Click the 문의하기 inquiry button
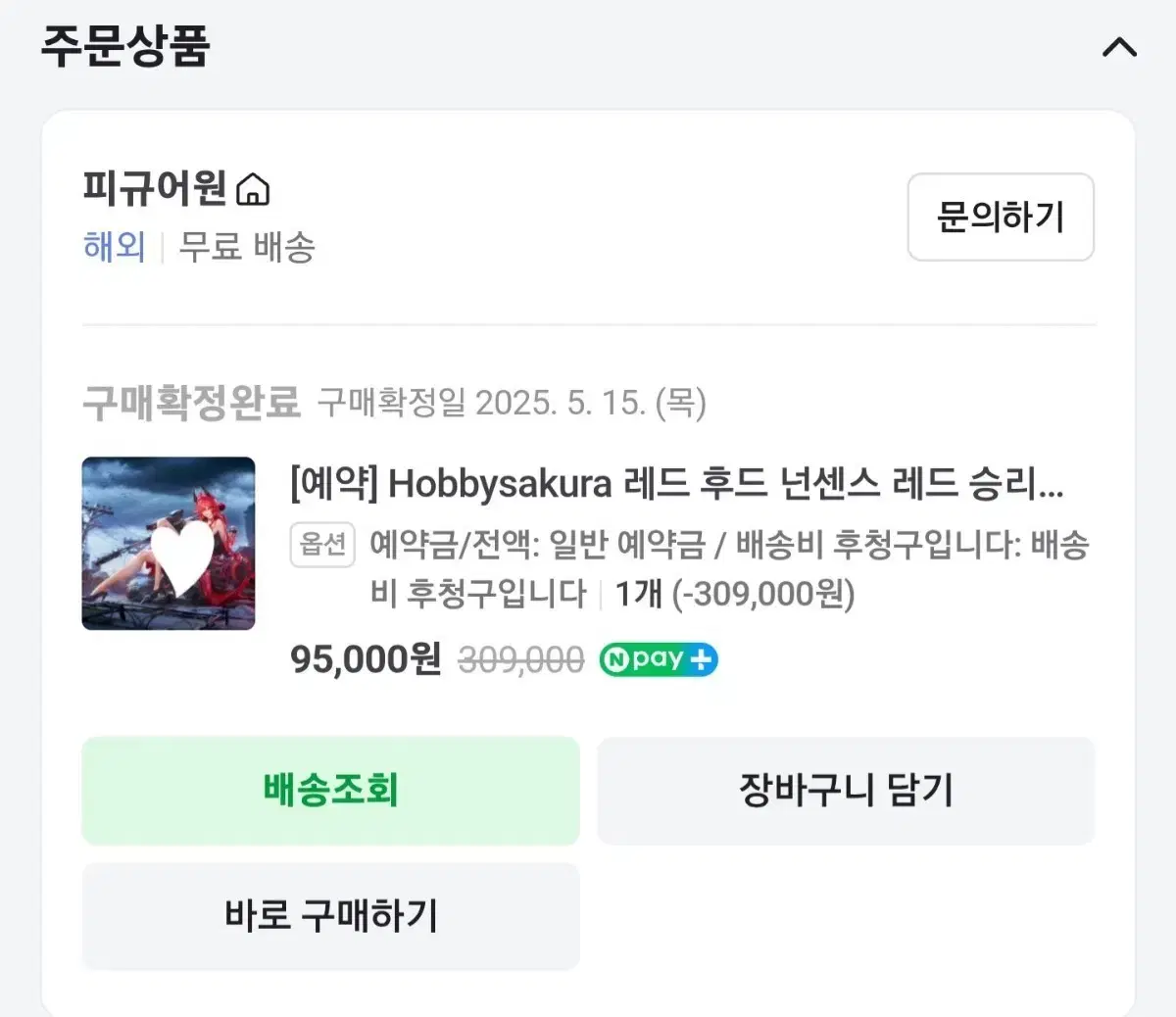 1001,218
